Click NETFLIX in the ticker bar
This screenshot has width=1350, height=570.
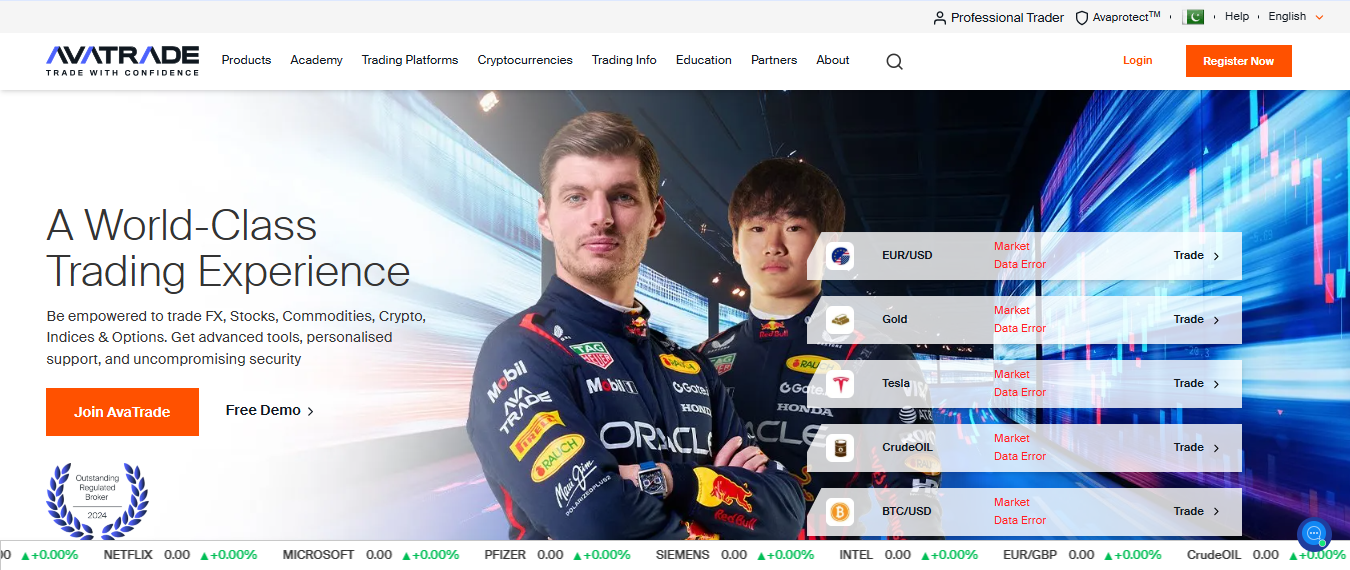pyautogui.click(x=128, y=555)
